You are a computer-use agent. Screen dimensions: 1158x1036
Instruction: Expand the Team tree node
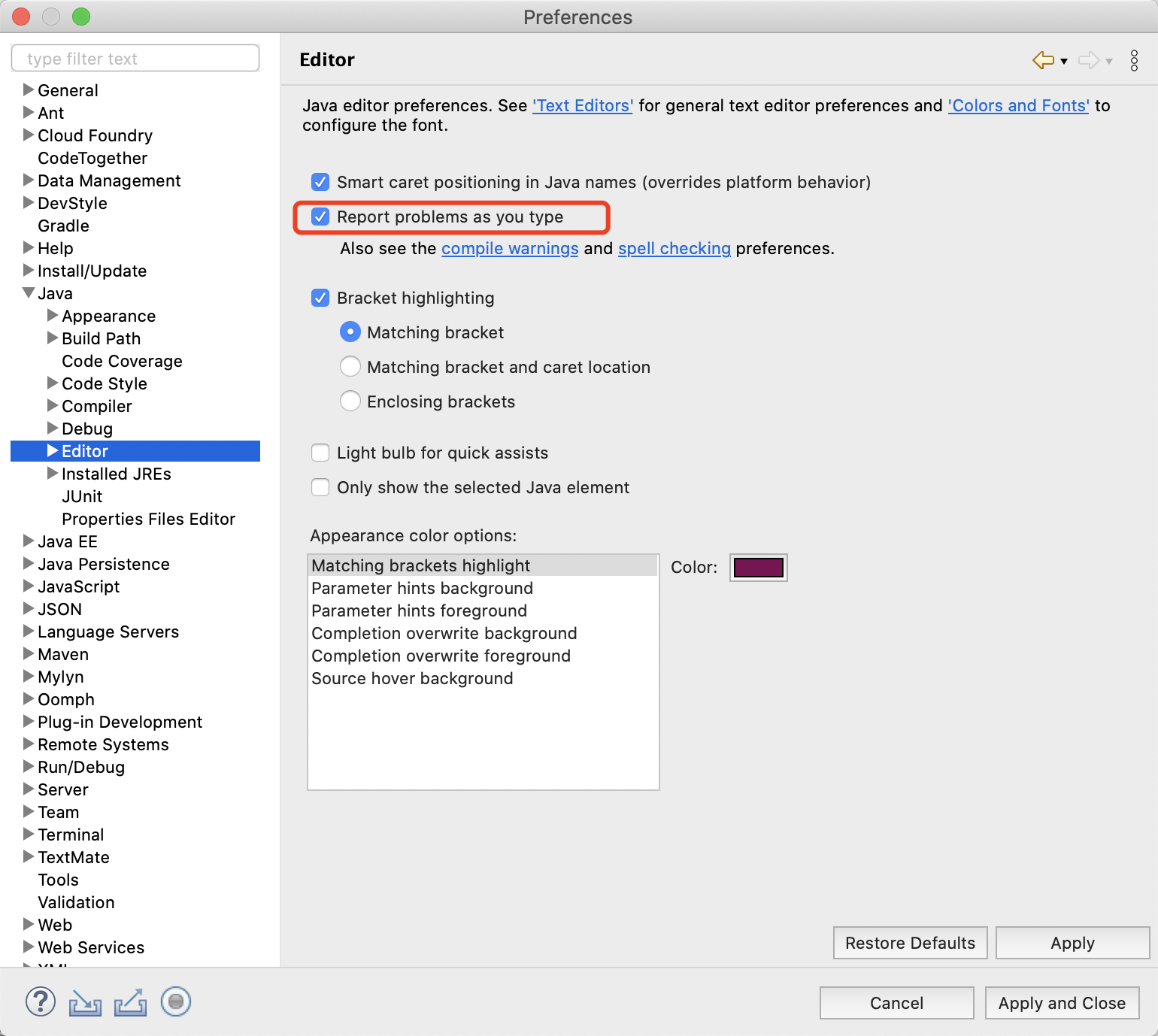(29, 811)
